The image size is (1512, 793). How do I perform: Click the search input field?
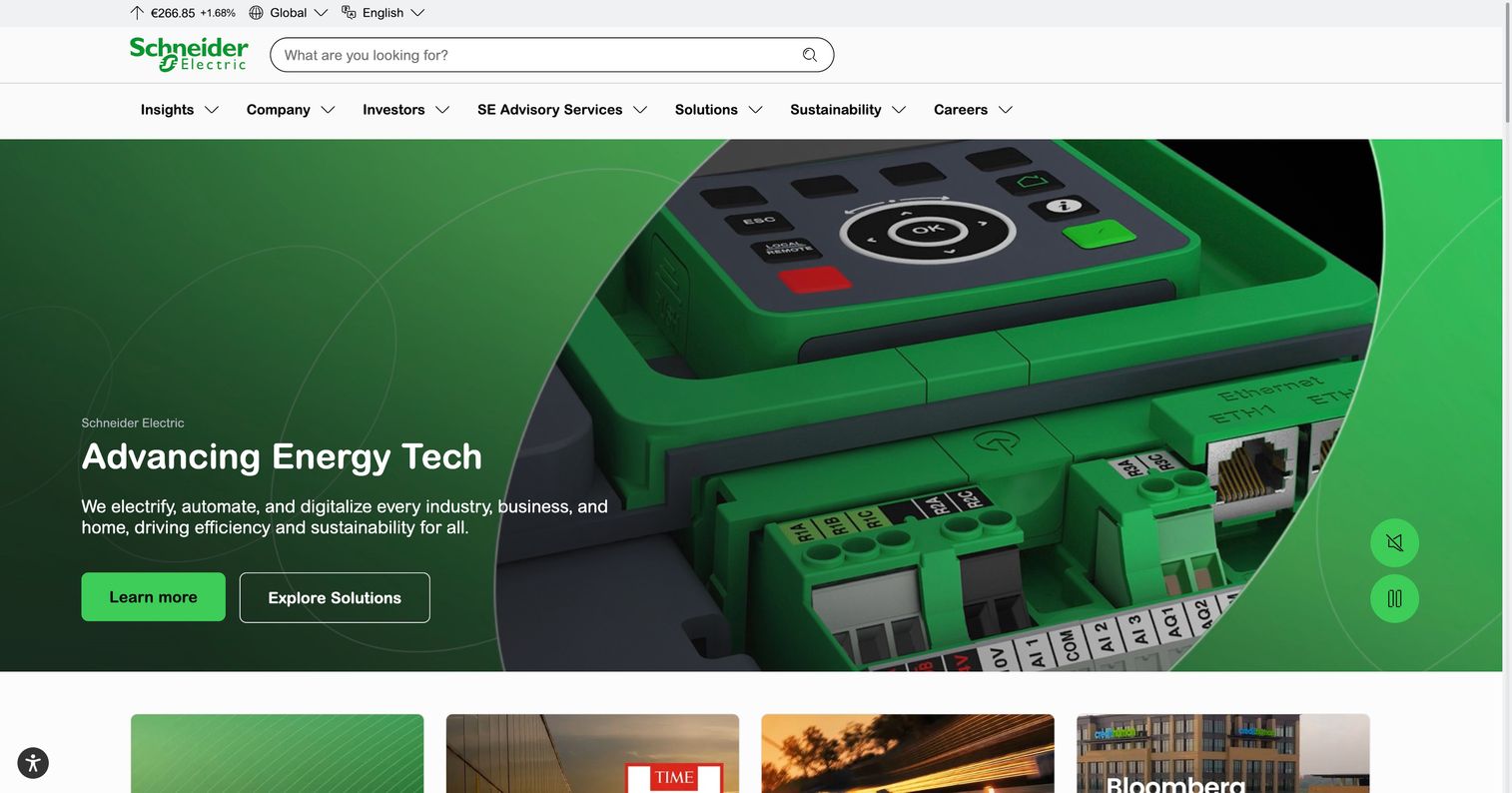click(539, 55)
